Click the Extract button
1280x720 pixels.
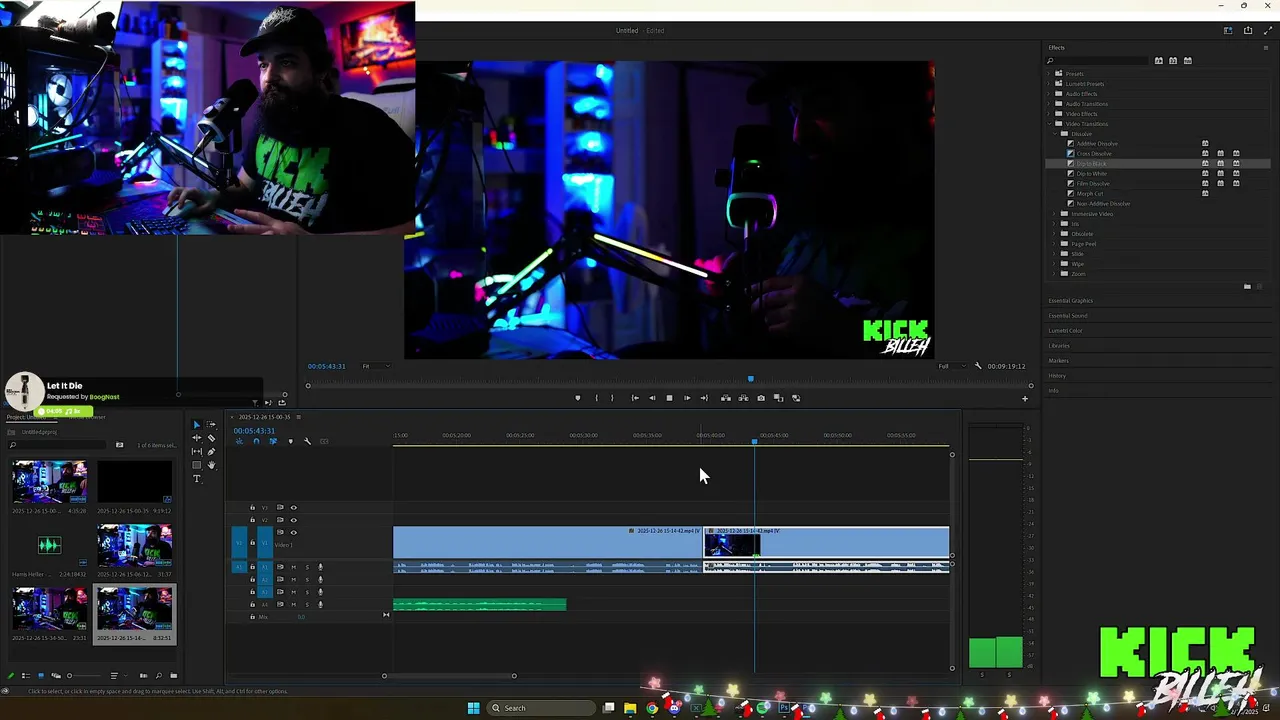[743, 398]
